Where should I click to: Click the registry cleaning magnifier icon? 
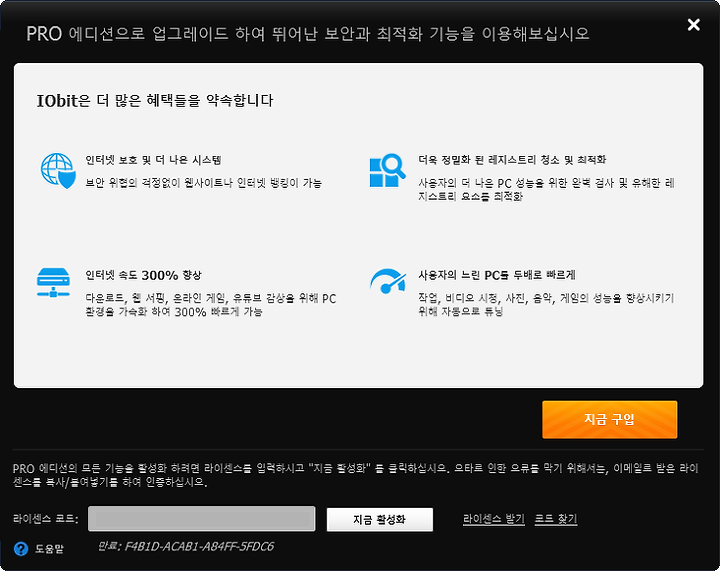[388, 170]
